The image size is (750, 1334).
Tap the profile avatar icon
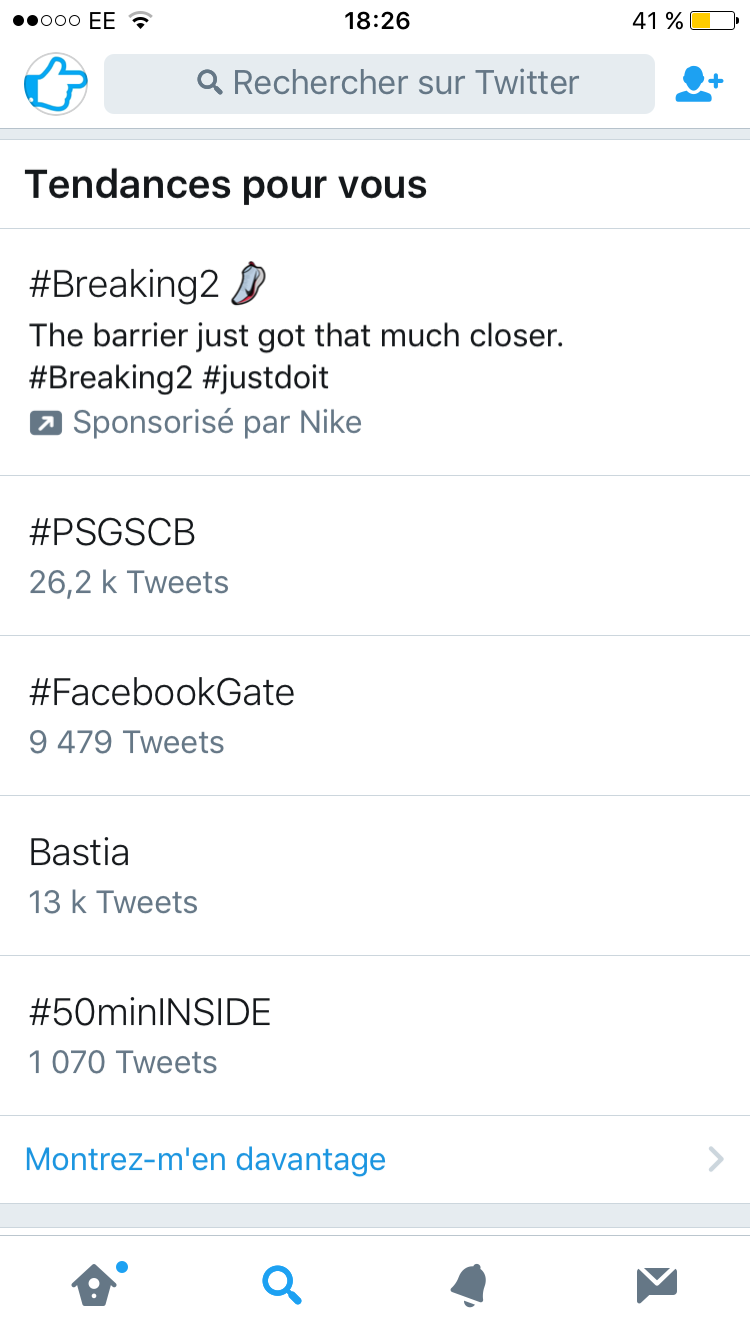[x=56, y=84]
